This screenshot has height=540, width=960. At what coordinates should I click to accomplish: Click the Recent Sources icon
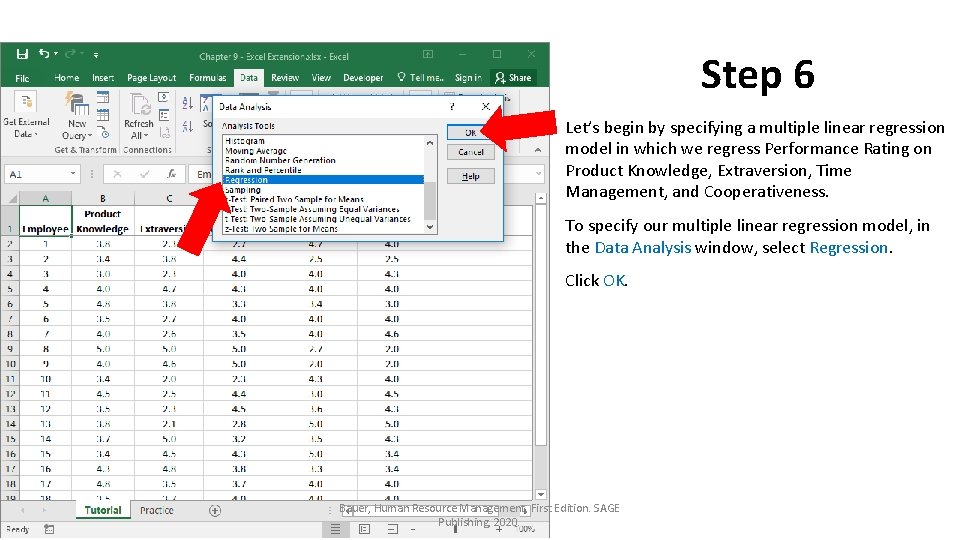tap(104, 133)
